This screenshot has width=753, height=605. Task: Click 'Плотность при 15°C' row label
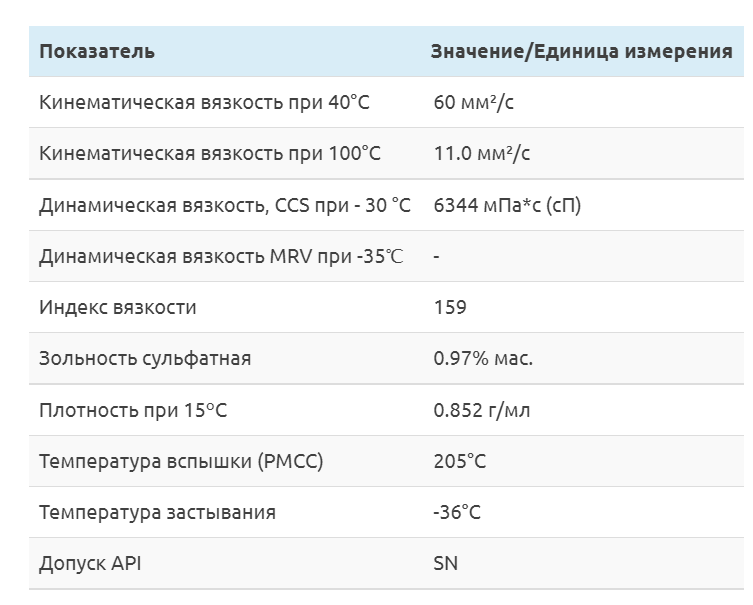pyautogui.click(x=140, y=411)
